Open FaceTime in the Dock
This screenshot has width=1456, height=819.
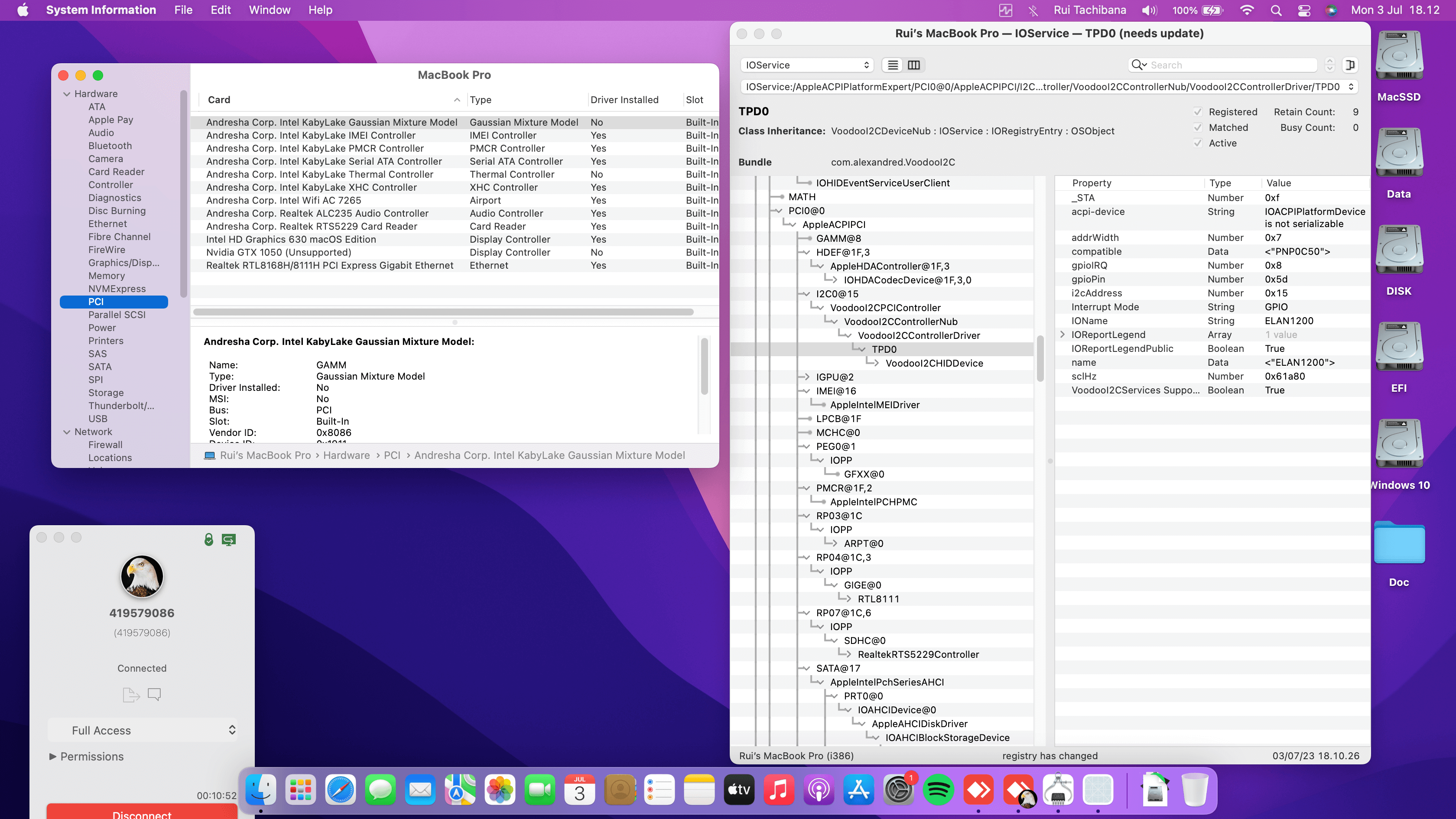(x=540, y=790)
